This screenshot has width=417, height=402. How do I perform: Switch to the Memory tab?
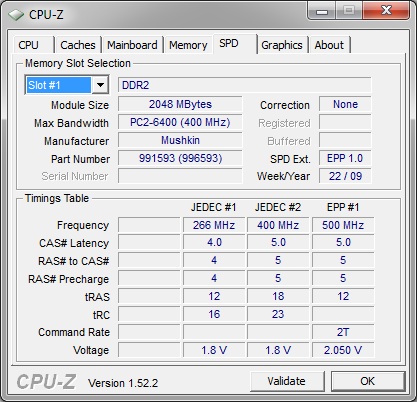(x=188, y=45)
